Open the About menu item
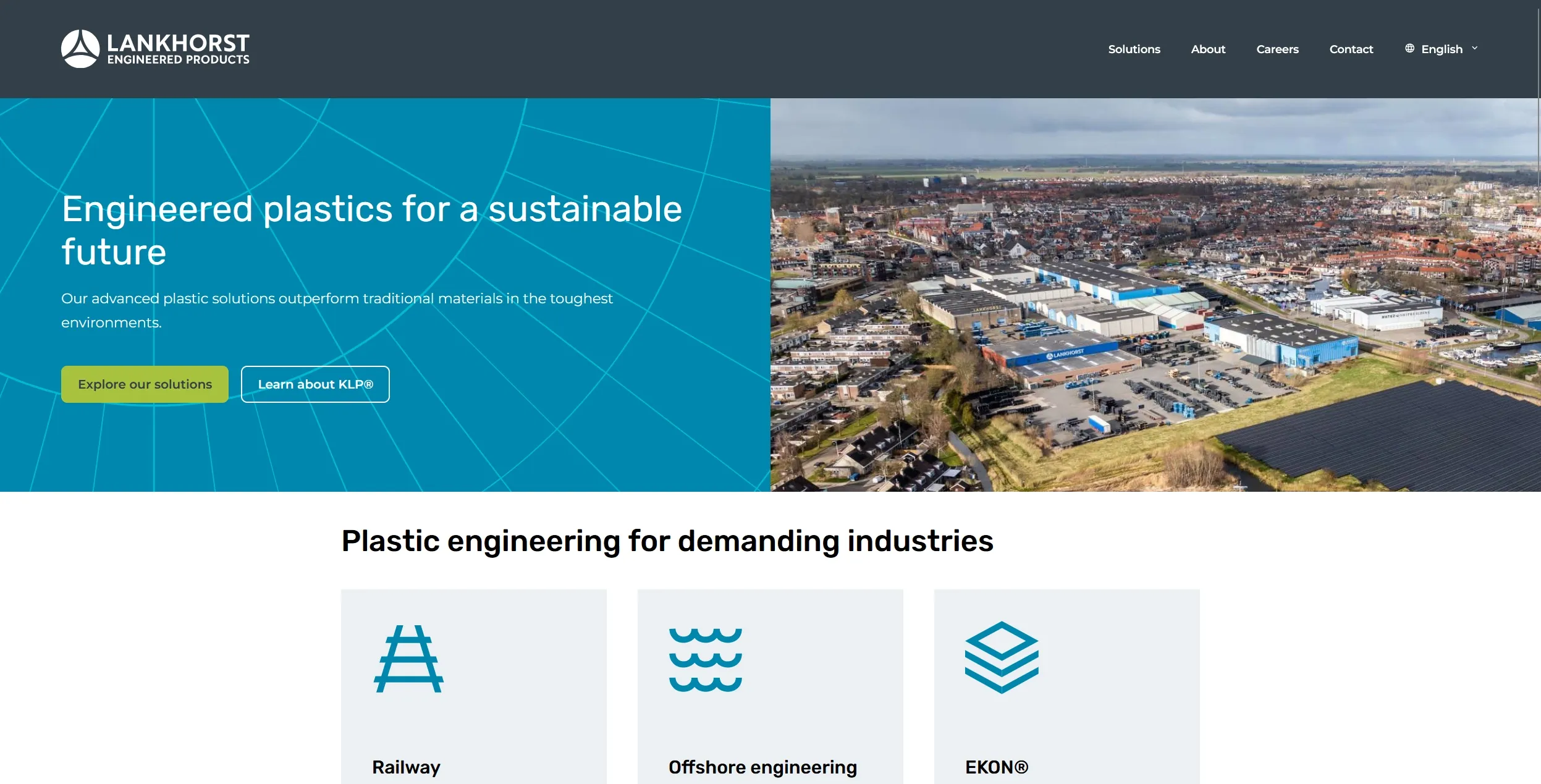This screenshot has height=784, width=1541. click(1208, 49)
